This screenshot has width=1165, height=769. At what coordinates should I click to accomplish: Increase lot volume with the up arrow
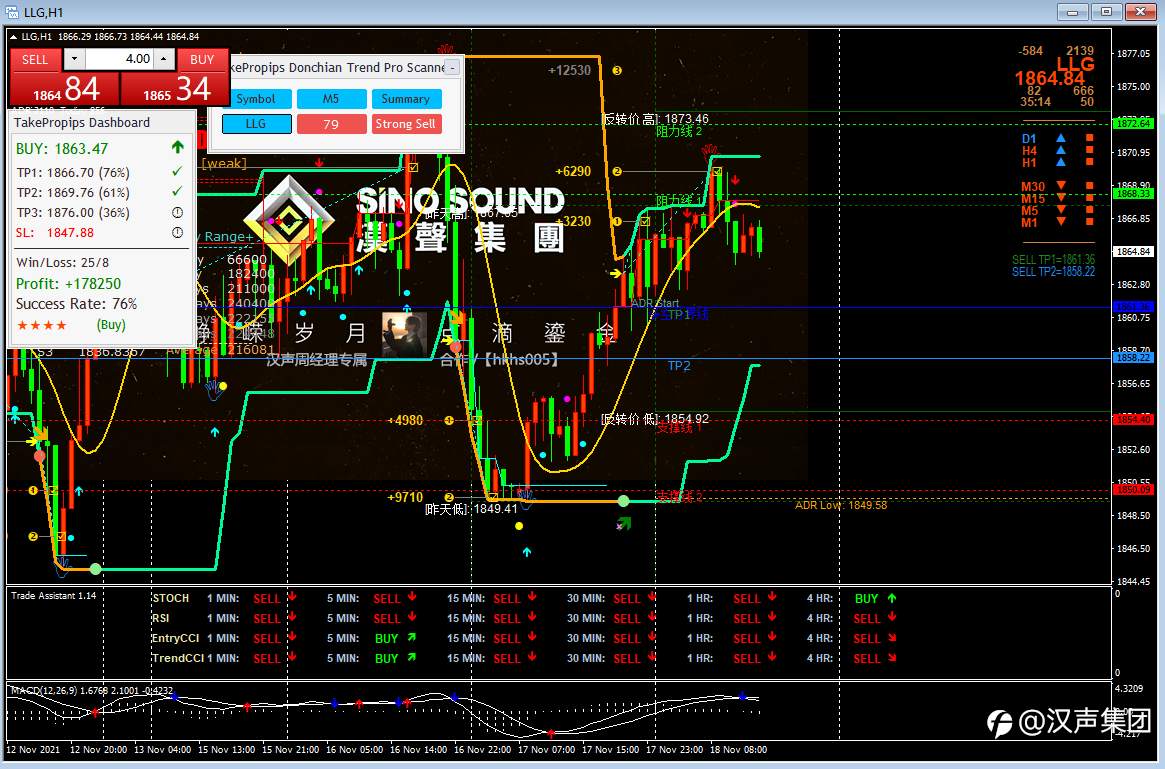[x=164, y=59]
